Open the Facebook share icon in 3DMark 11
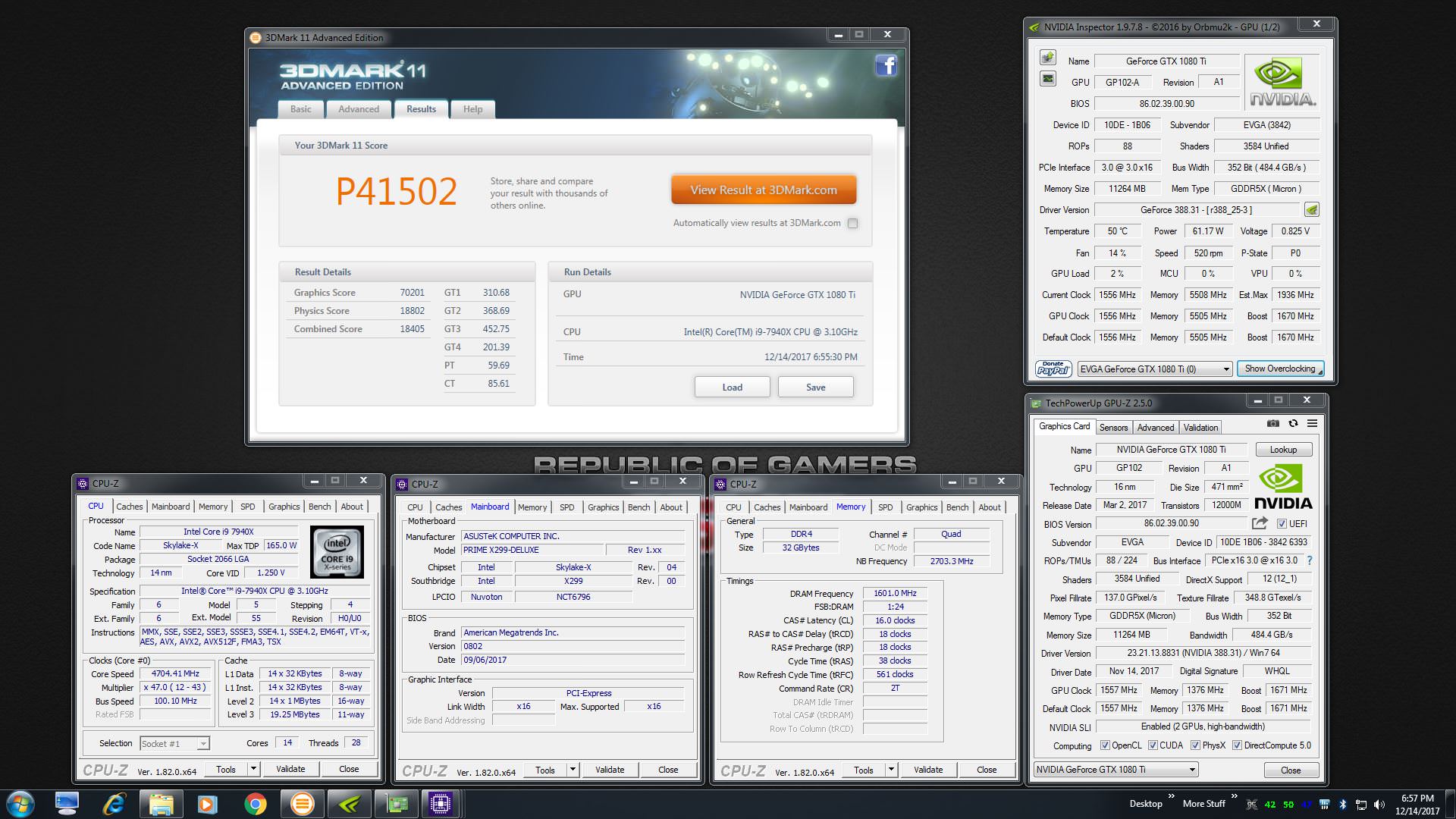 (x=886, y=65)
